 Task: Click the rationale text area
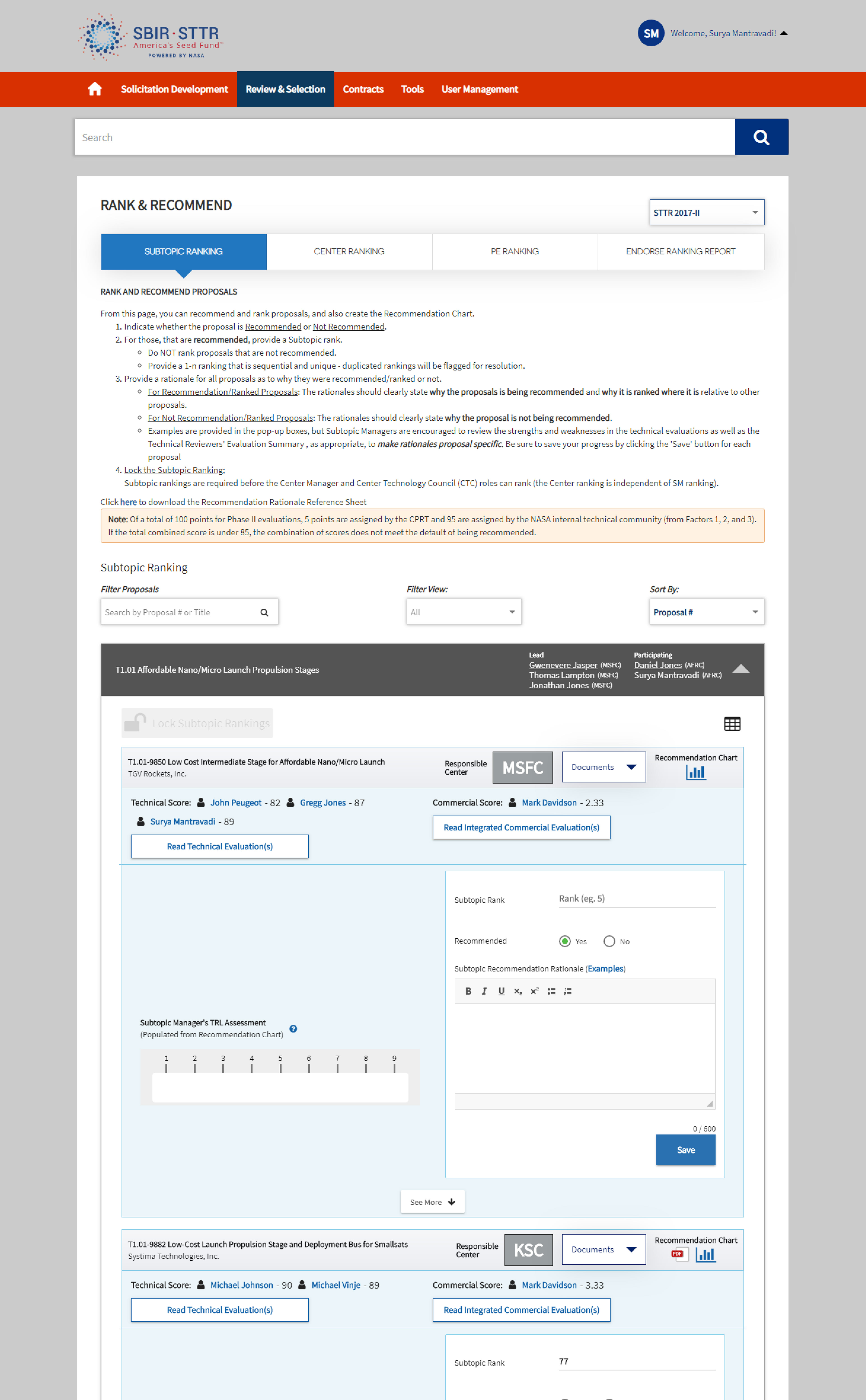coord(585,1048)
